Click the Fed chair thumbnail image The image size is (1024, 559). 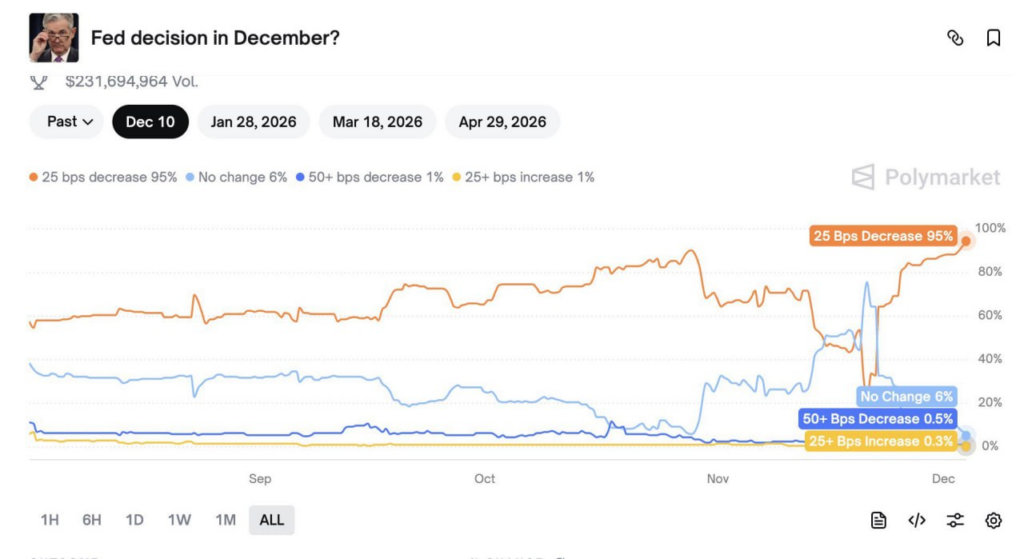(54, 38)
